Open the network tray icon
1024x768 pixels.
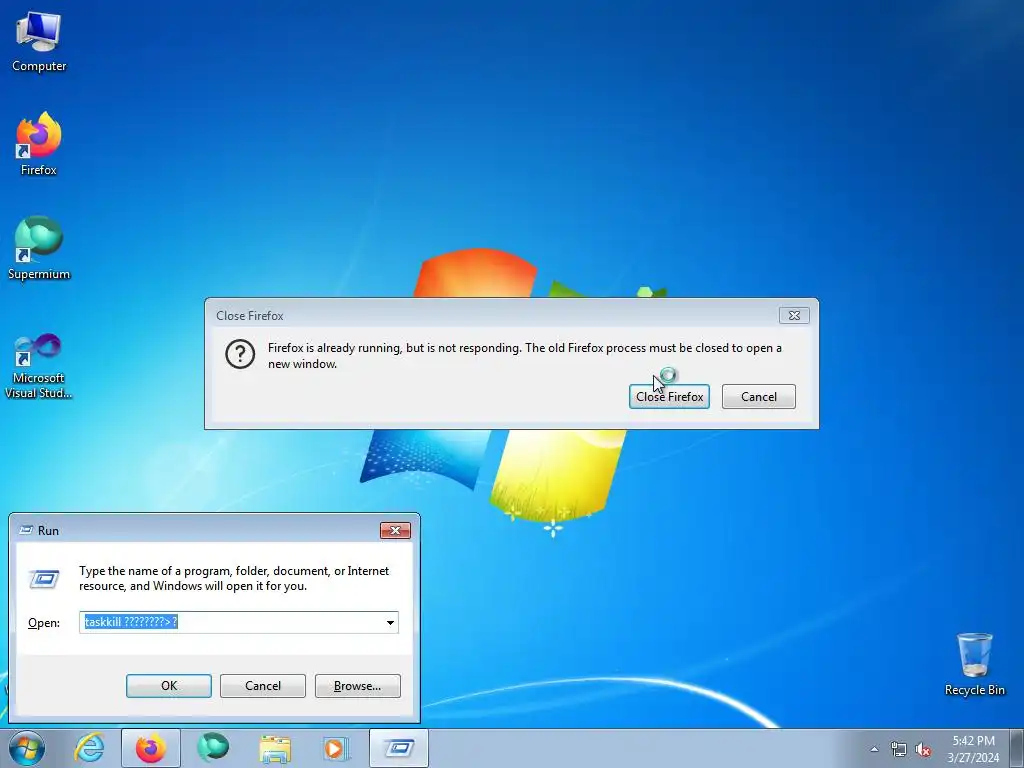click(x=899, y=749)
